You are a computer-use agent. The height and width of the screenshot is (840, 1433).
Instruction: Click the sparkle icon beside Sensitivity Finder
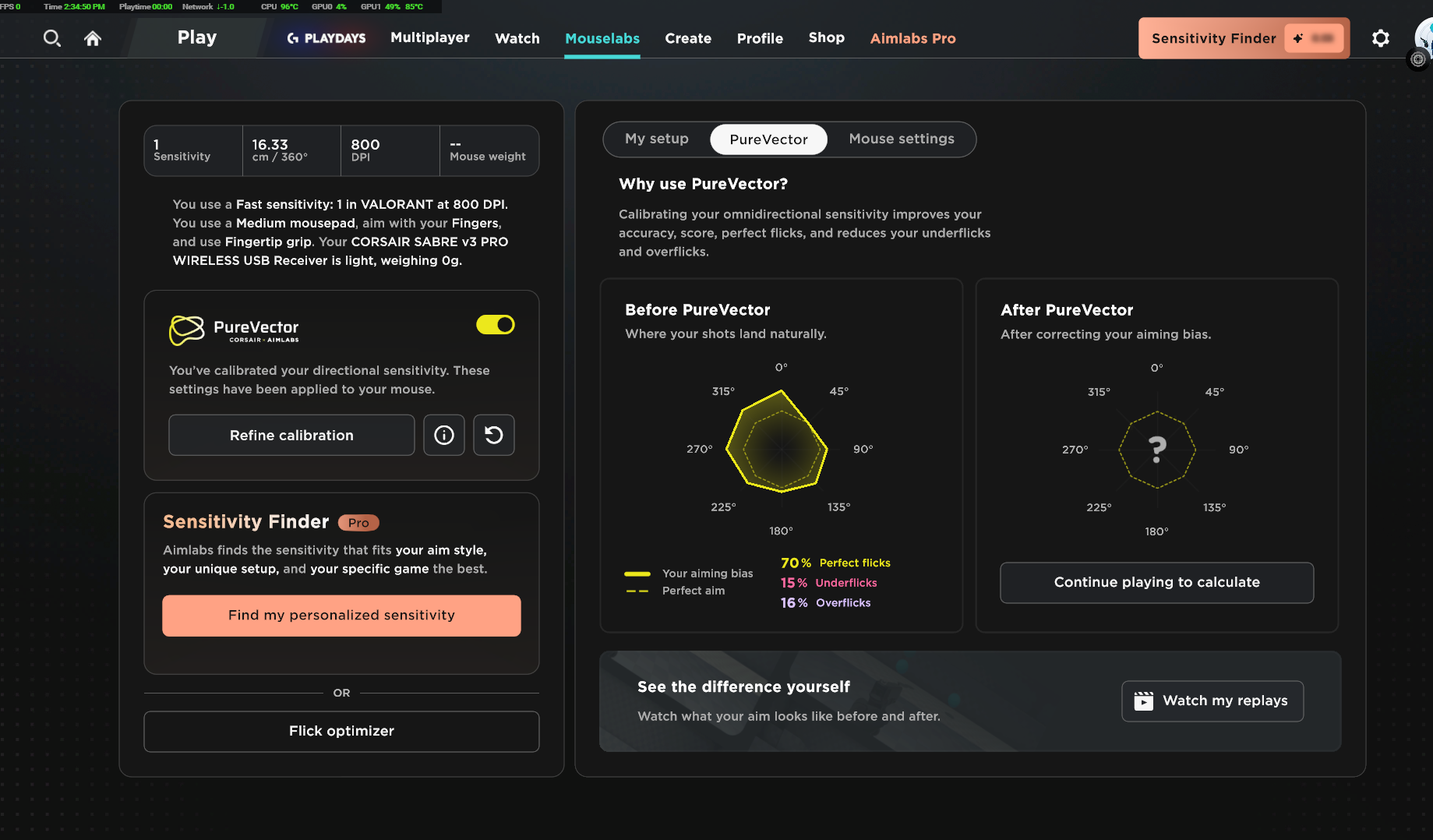[1297, 38]
